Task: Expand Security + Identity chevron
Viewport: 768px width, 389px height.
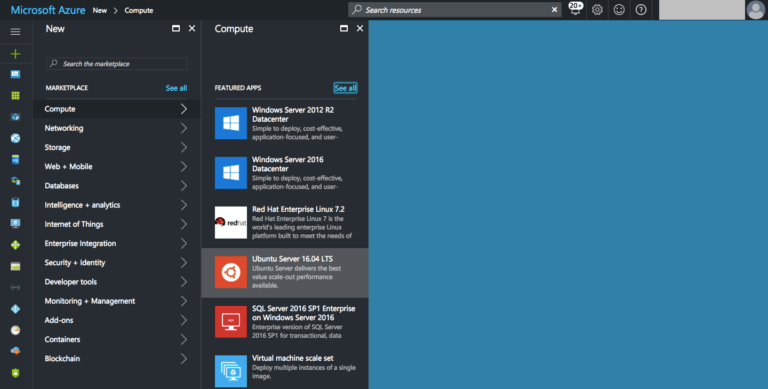Action: point(184,263)
